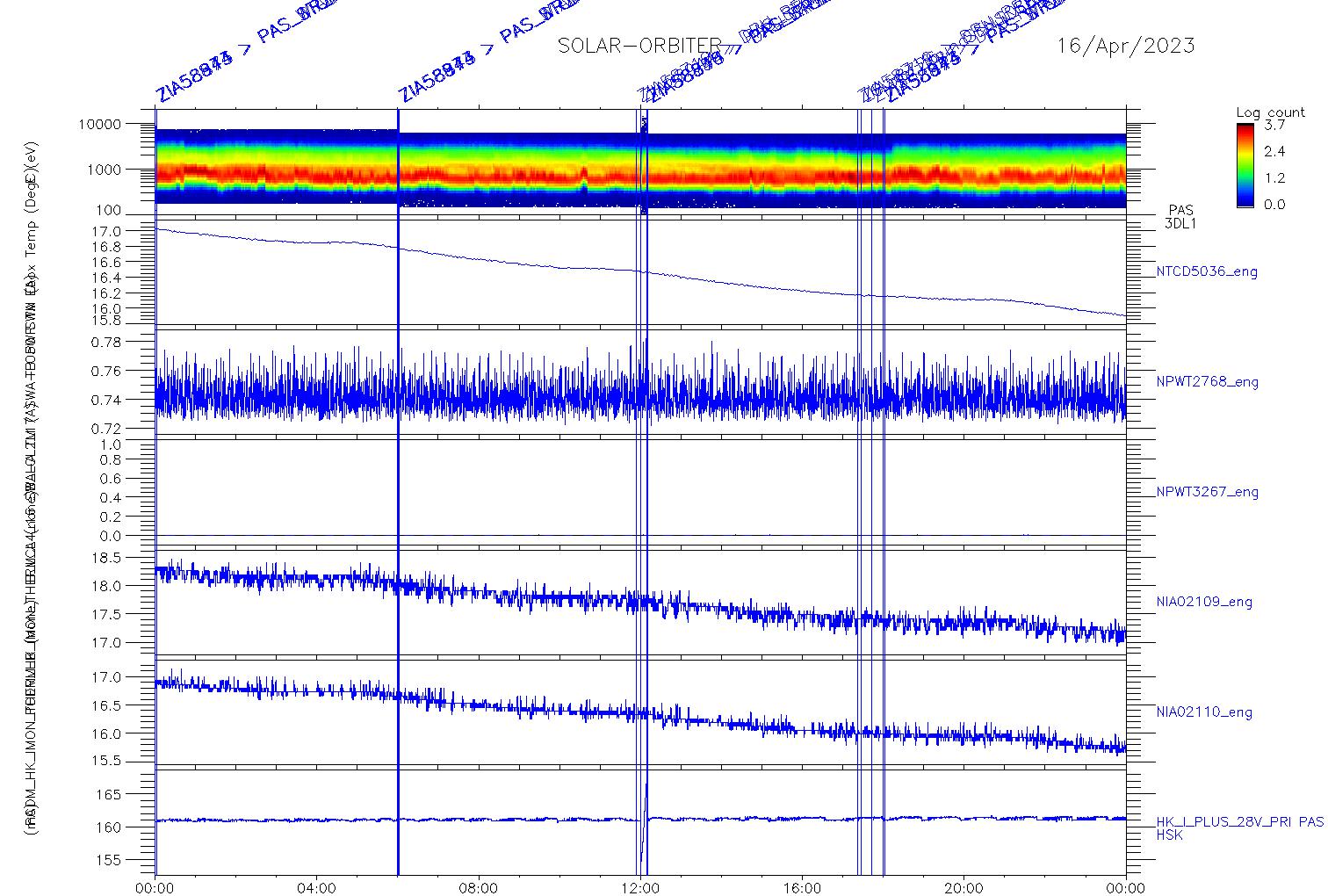The image size is (1328, 896).
Task: Click the PAS 3DL1 spectrogram label
Action: [x=1180, y=217]
